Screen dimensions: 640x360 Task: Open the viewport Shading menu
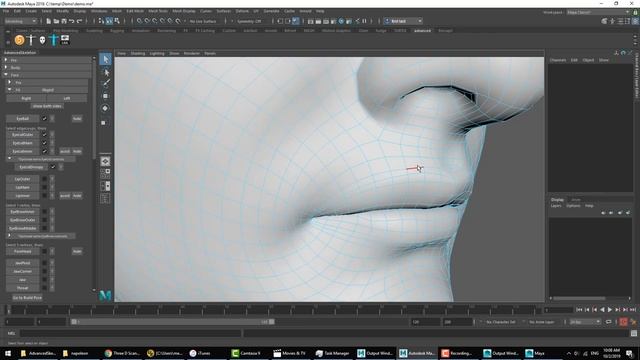coord(138,53)
